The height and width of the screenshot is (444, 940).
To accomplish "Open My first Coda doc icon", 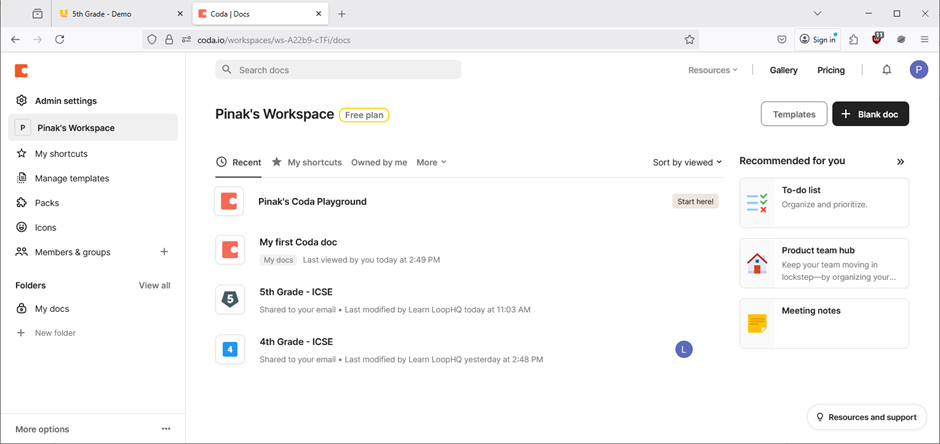I will coord(230,250).
